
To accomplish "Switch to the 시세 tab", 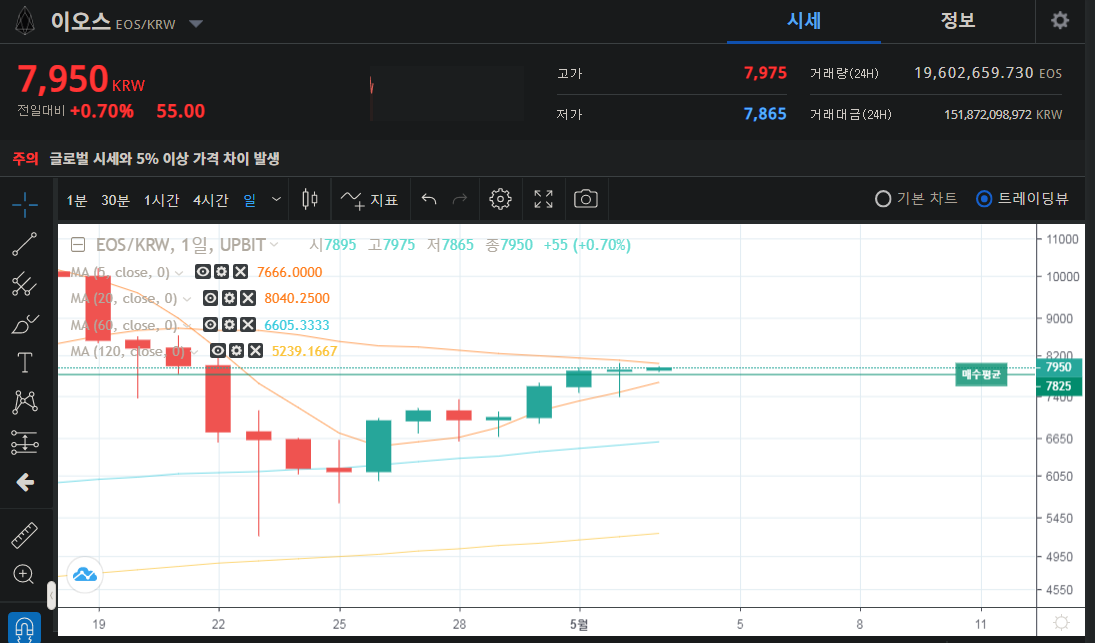I will (x=804, y=21).
